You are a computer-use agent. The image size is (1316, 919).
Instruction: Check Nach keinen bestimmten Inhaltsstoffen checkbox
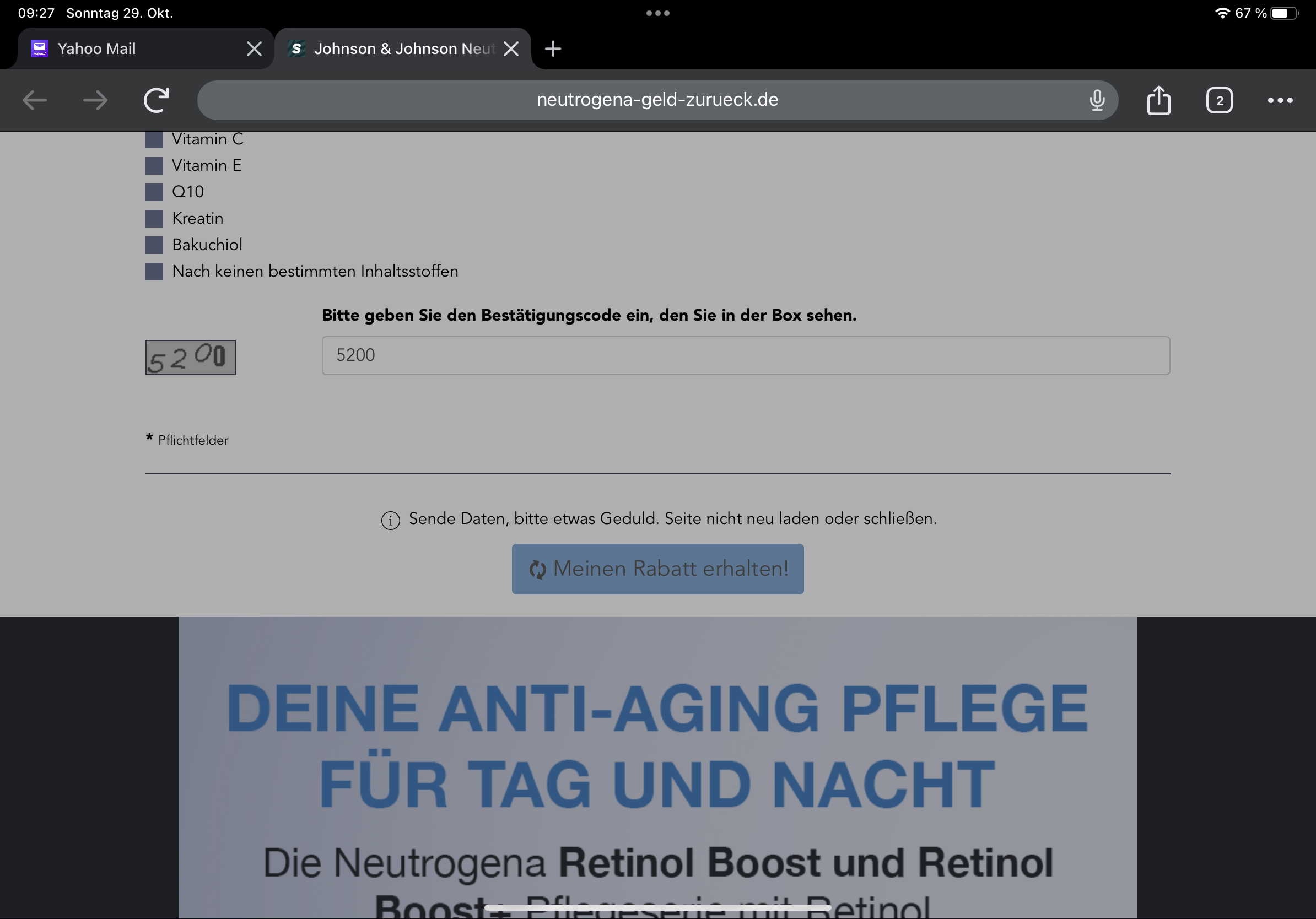tap(154, 272)
